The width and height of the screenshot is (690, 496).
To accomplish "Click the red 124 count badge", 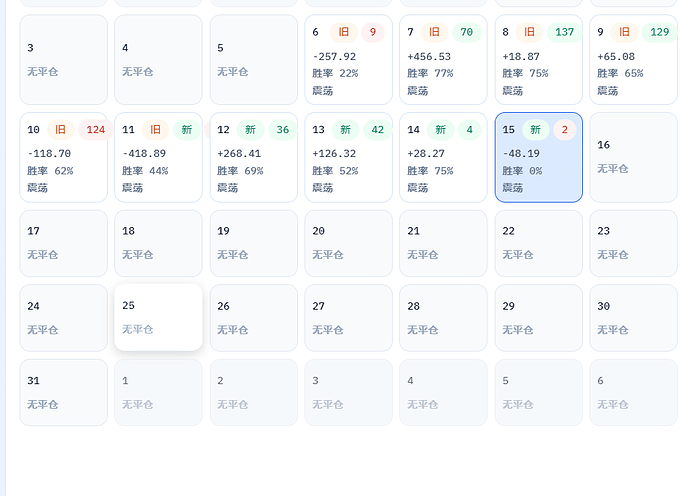I will click(95, 130).
